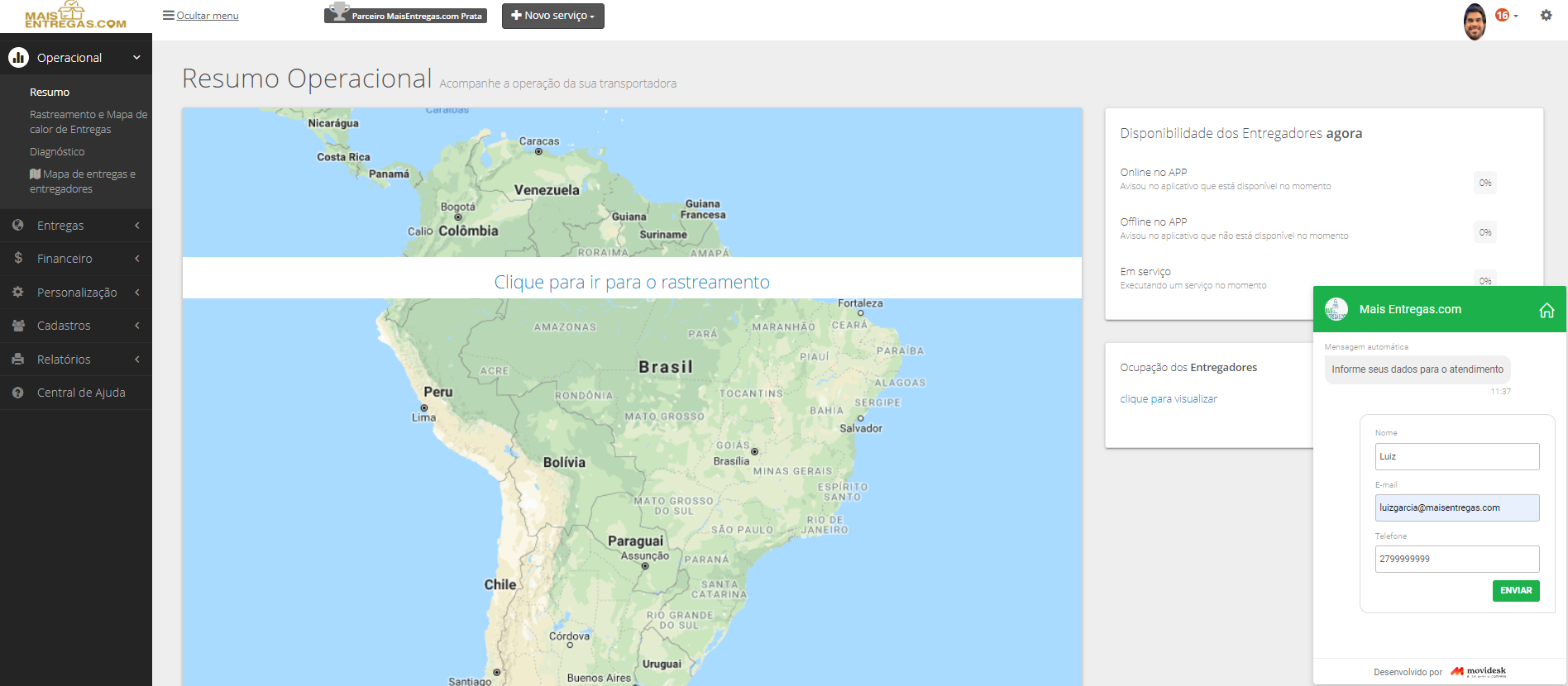Click the E-mail input field

(1457, 507)
